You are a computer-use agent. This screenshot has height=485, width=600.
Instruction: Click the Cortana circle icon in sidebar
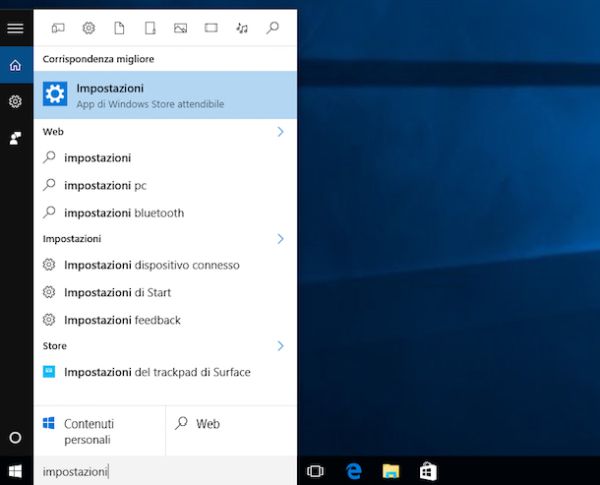15,437
